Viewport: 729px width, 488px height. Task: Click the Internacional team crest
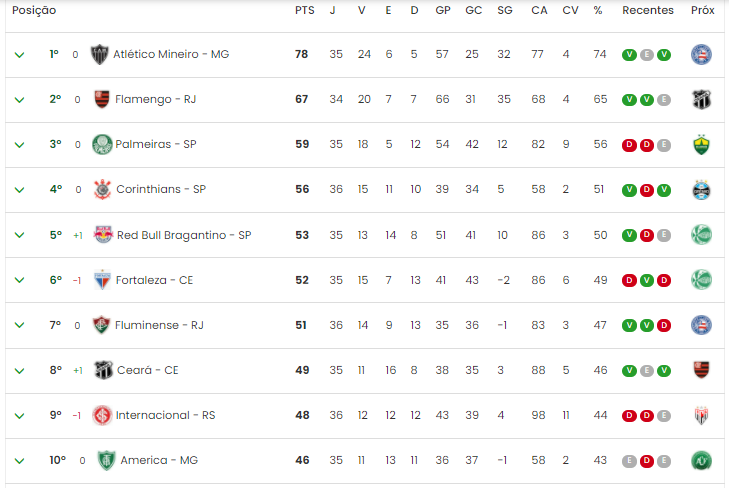[102, 415]
